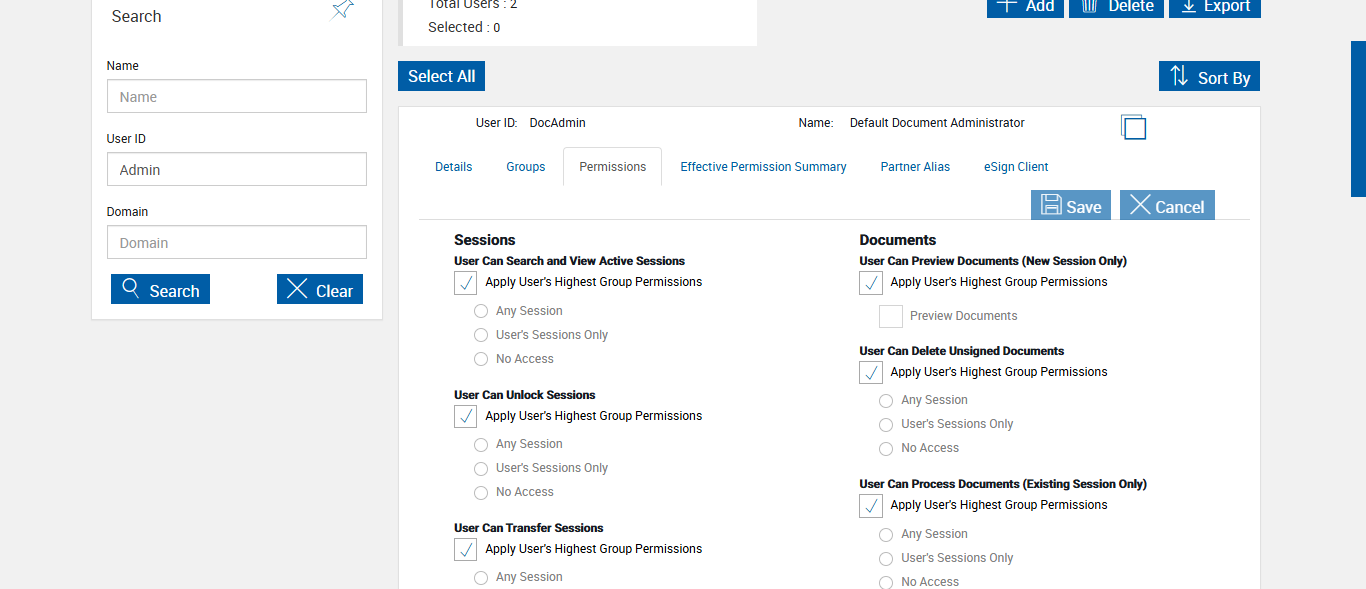Click the Delete trash icon button

1118,7
